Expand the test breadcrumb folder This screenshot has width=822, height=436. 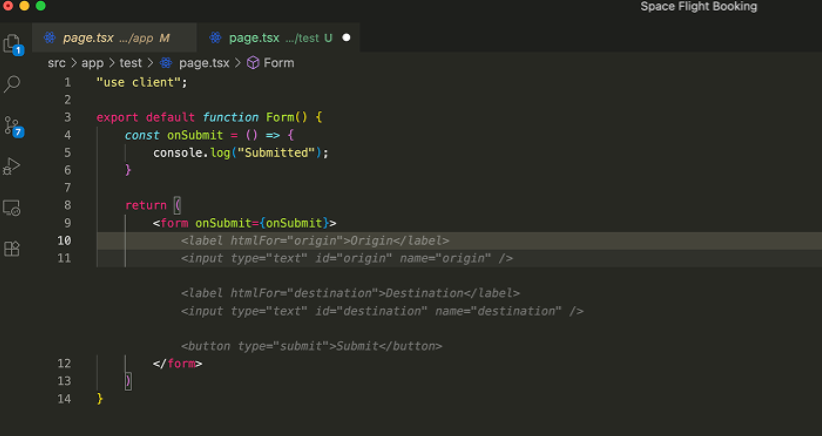(131, 63)
